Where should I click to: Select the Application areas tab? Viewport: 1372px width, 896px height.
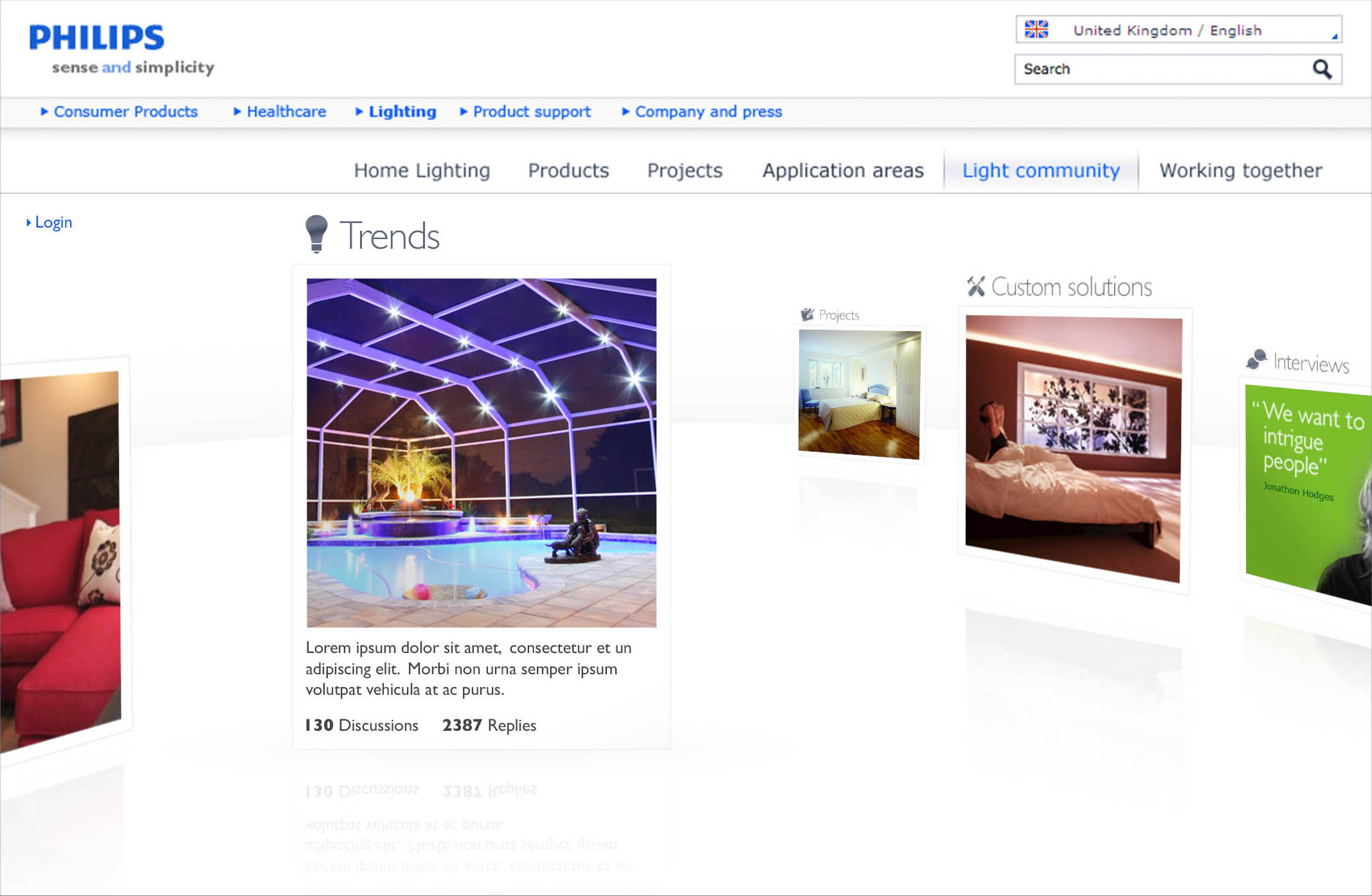pyautogui.click(x=842, y=170)
